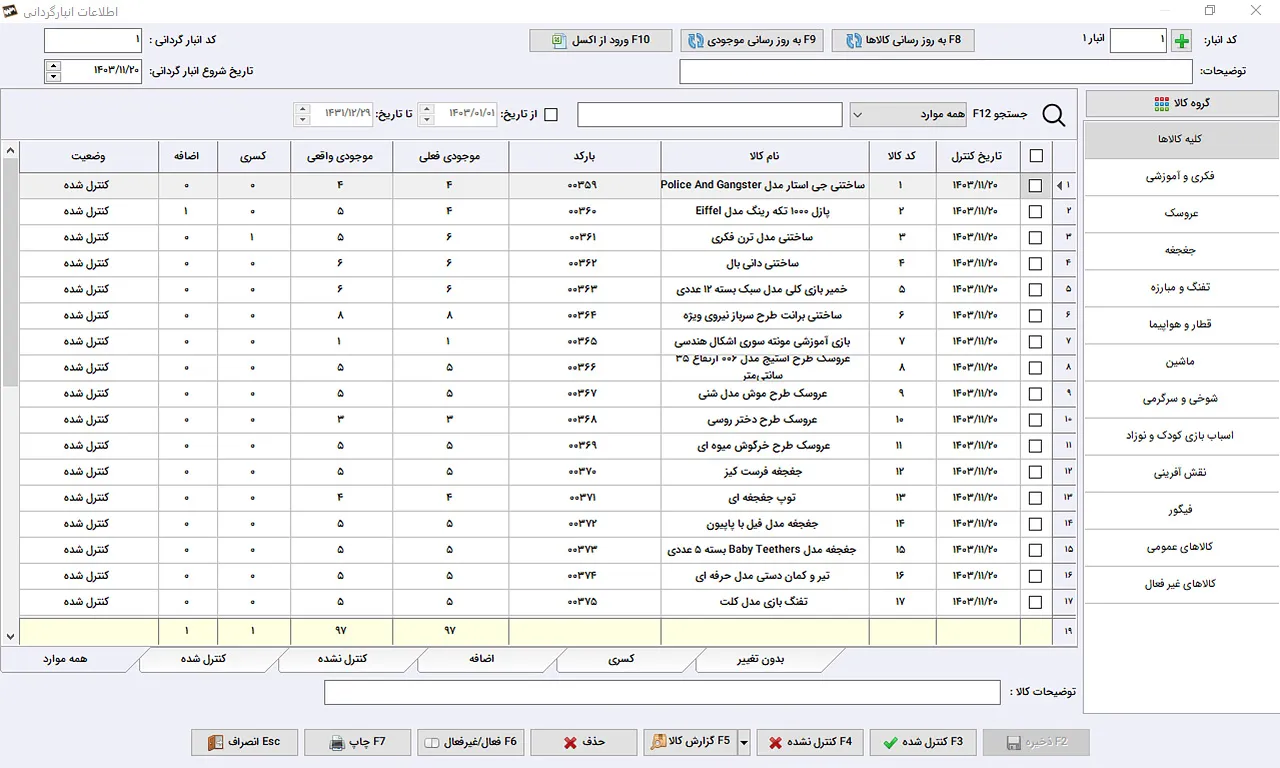Click the حذف delete button
Viewport: 1280px width, 768px height.
584,742
